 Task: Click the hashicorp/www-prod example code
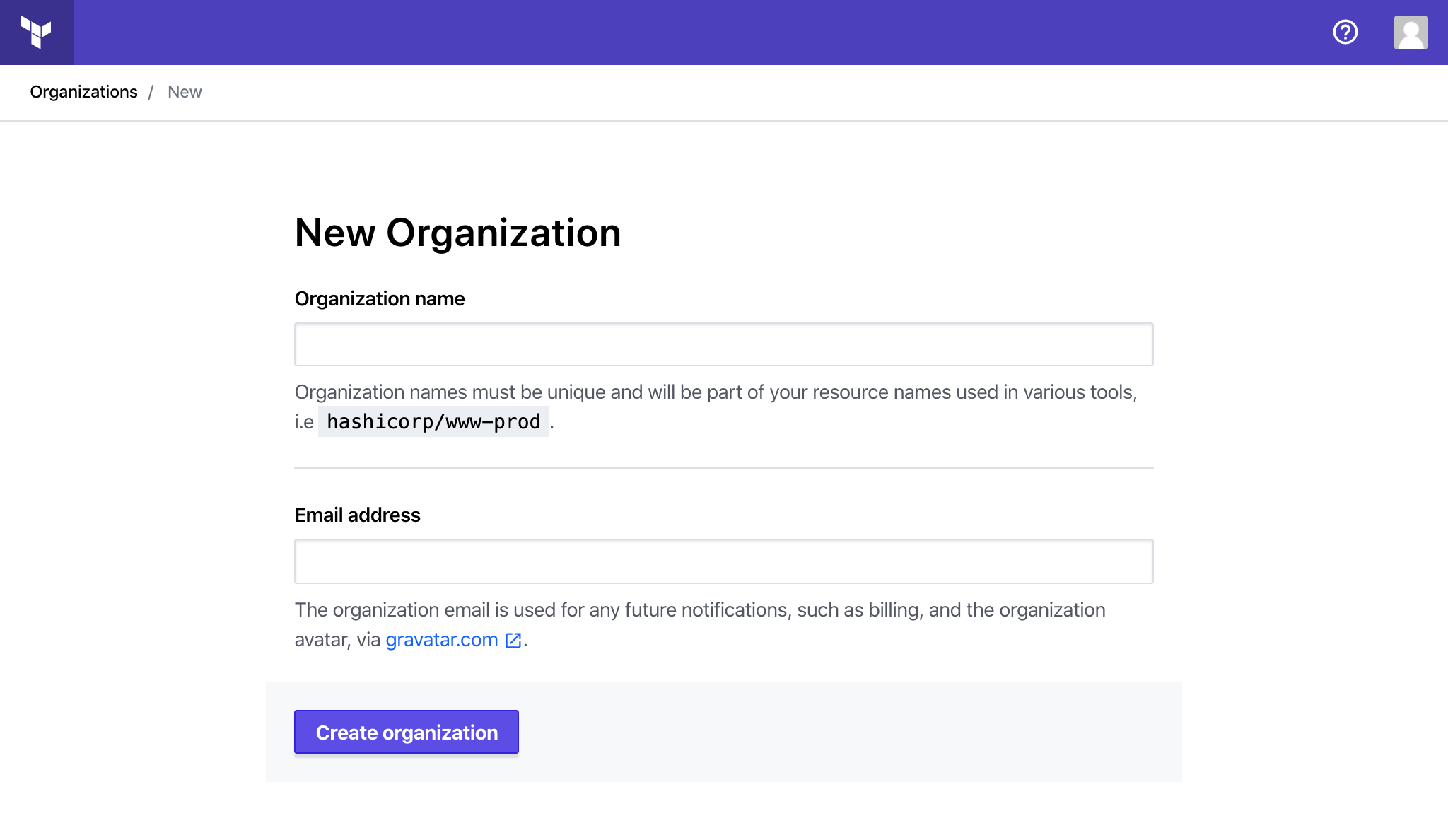(x=433, y=422)
